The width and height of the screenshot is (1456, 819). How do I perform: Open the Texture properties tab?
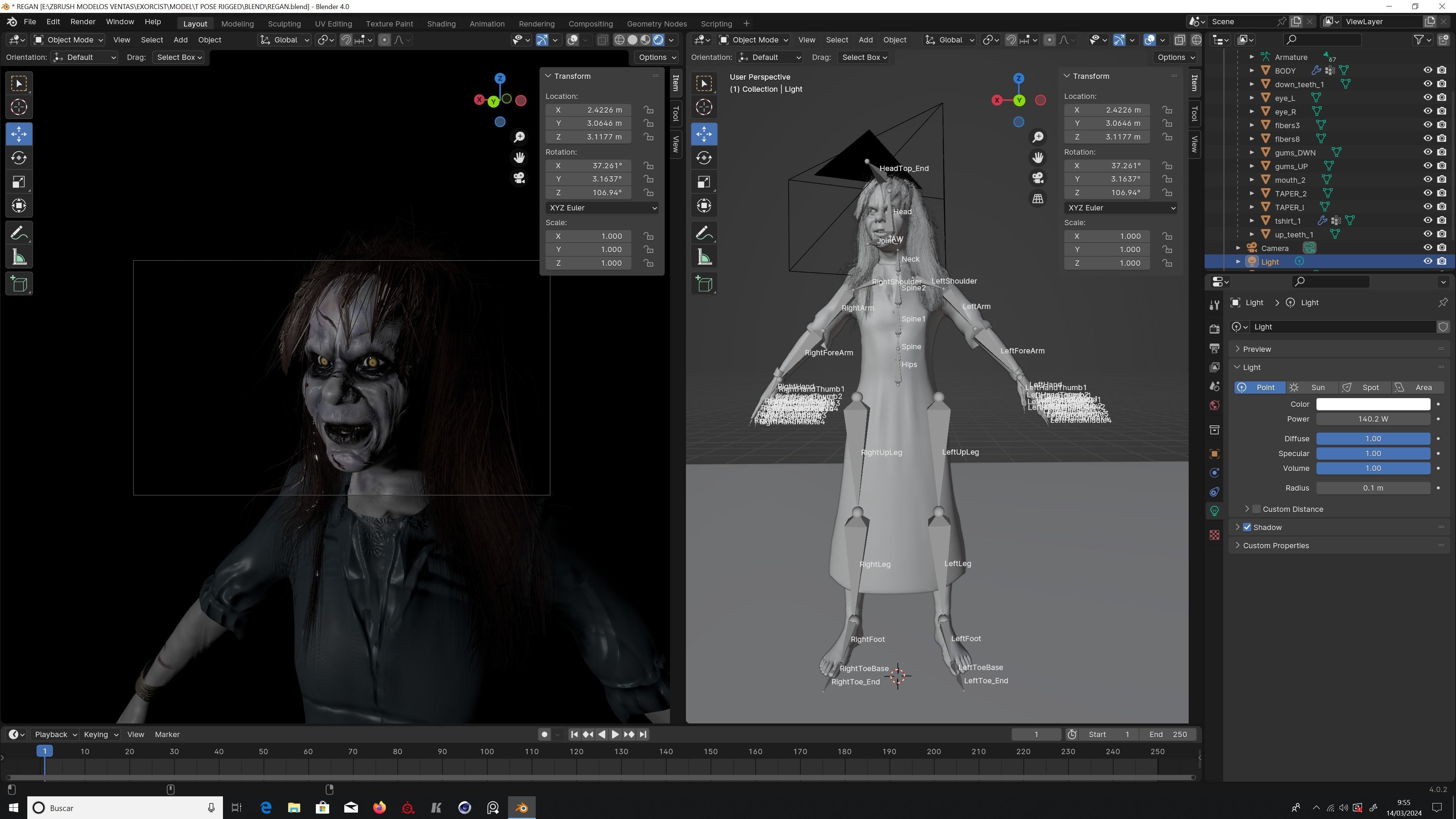(x=1214, y=535)
